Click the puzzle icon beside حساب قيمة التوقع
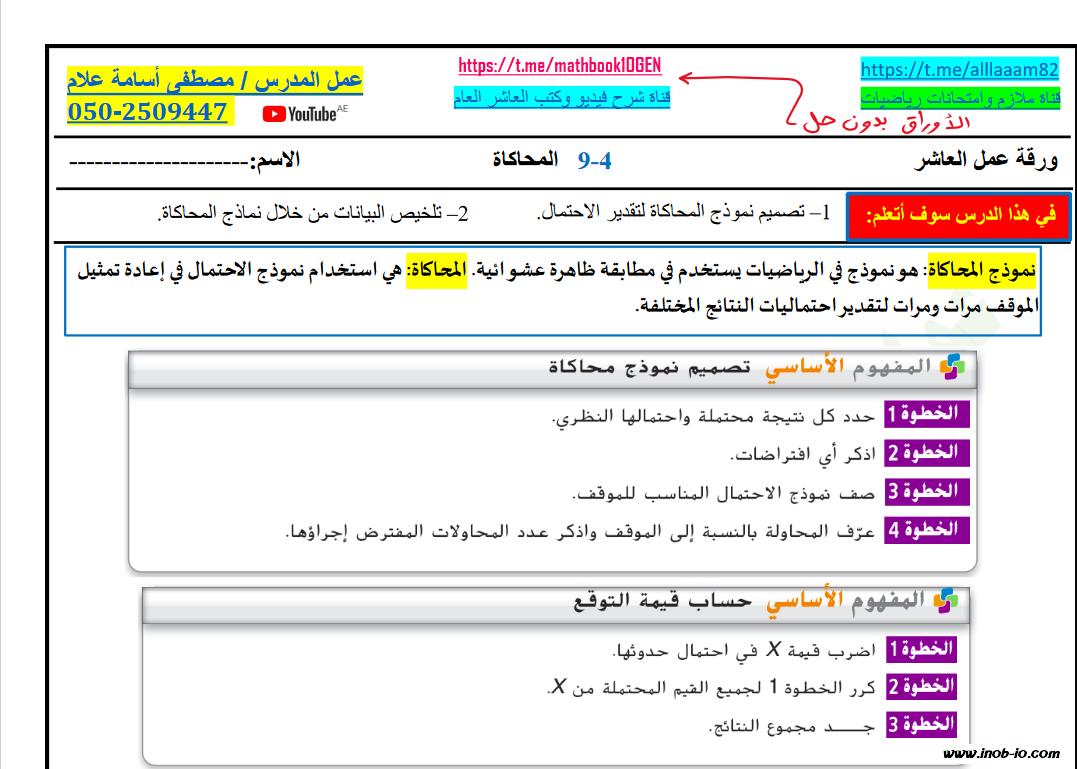1077x769 pixels. tap(945, 600)
